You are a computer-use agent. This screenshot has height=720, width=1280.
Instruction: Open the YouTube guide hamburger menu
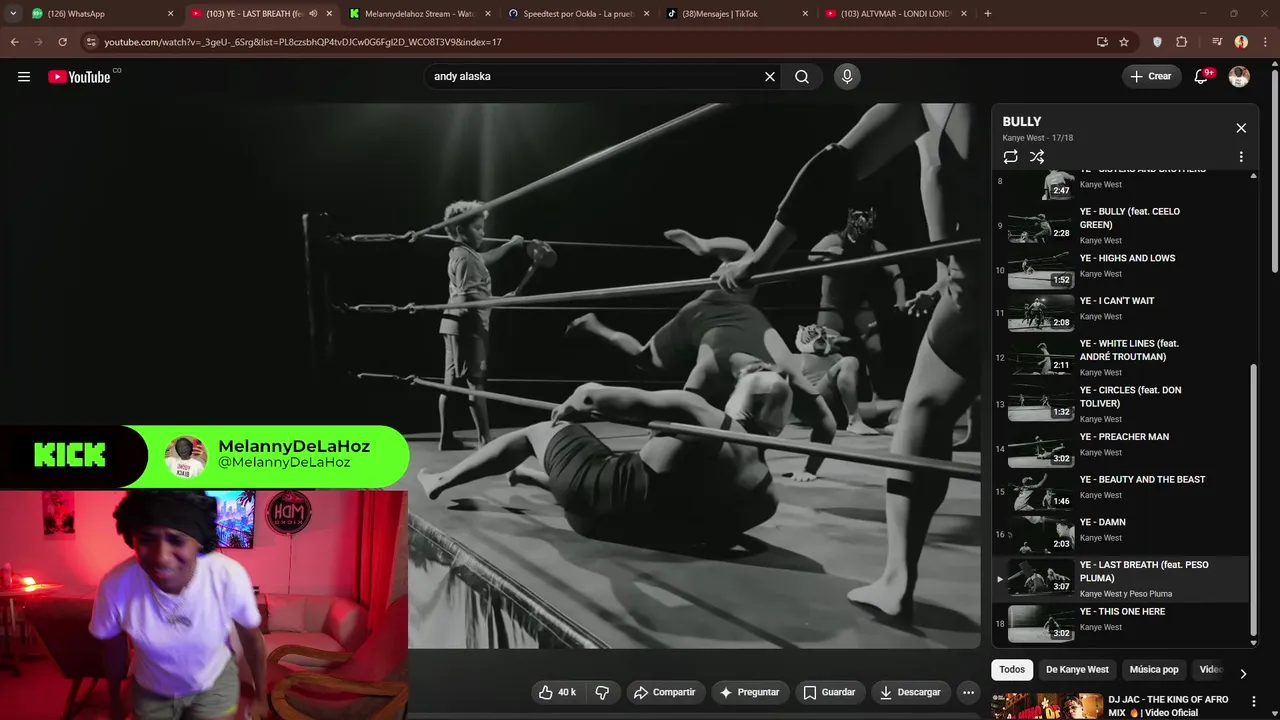[24, 77]
